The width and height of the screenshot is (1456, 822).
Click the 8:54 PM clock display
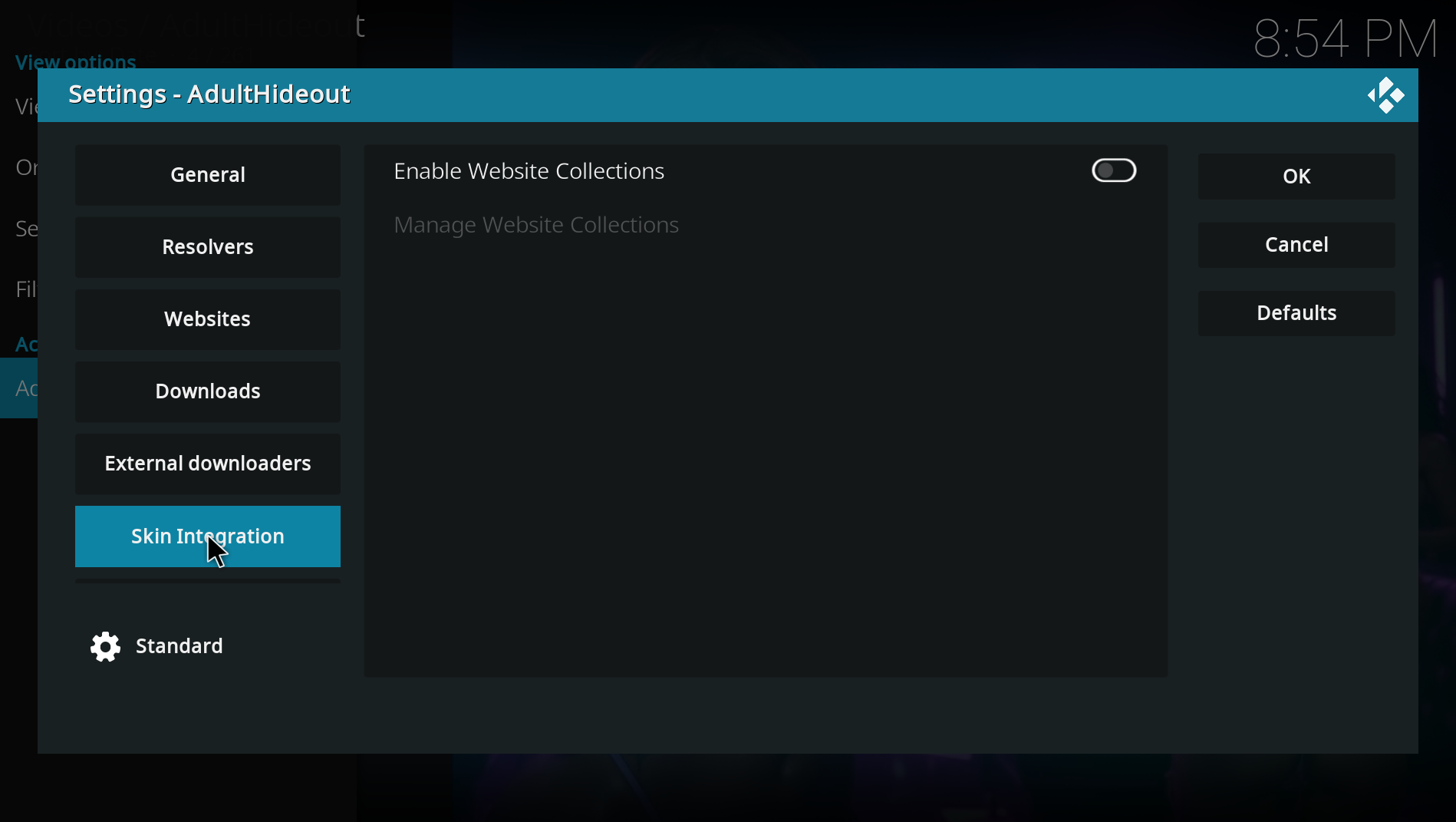click(1346, 39)
